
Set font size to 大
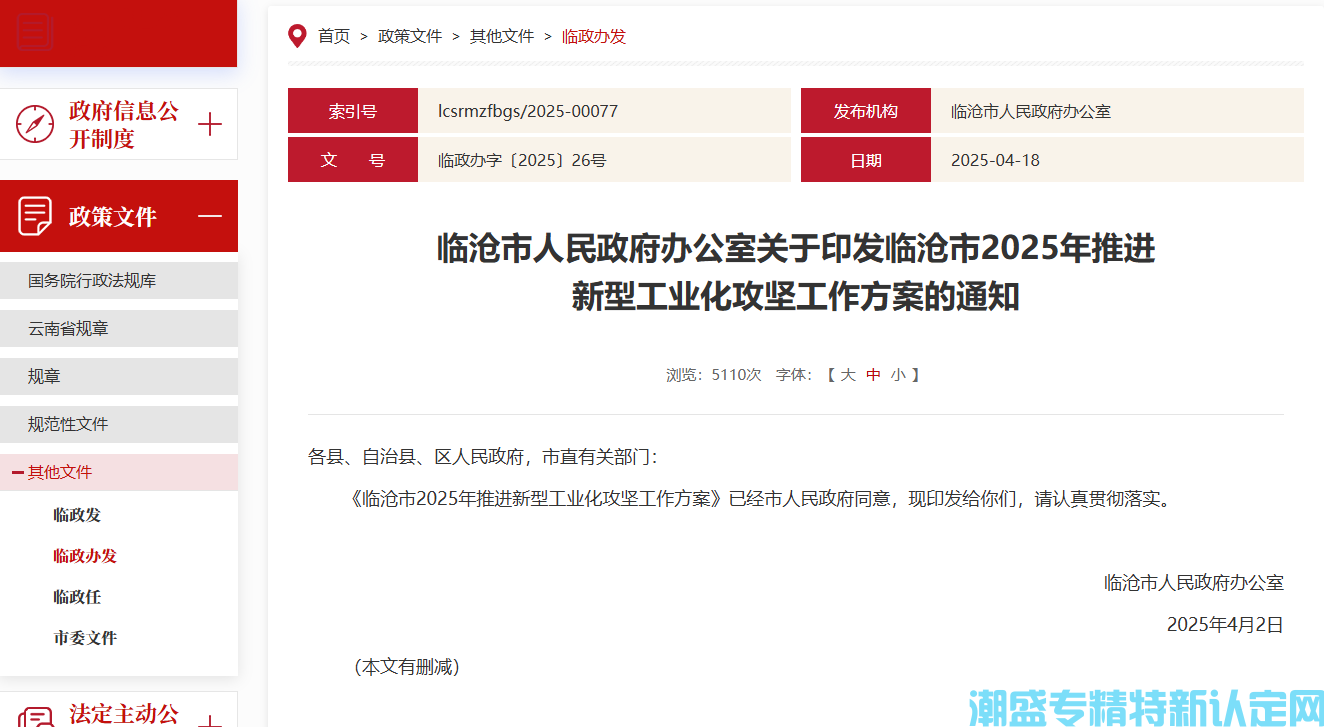[x=848, y=375]
